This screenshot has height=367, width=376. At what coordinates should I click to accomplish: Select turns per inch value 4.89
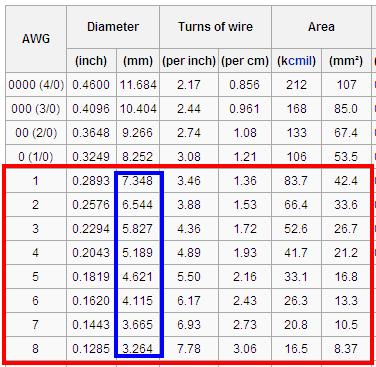[x=189, y=253]
